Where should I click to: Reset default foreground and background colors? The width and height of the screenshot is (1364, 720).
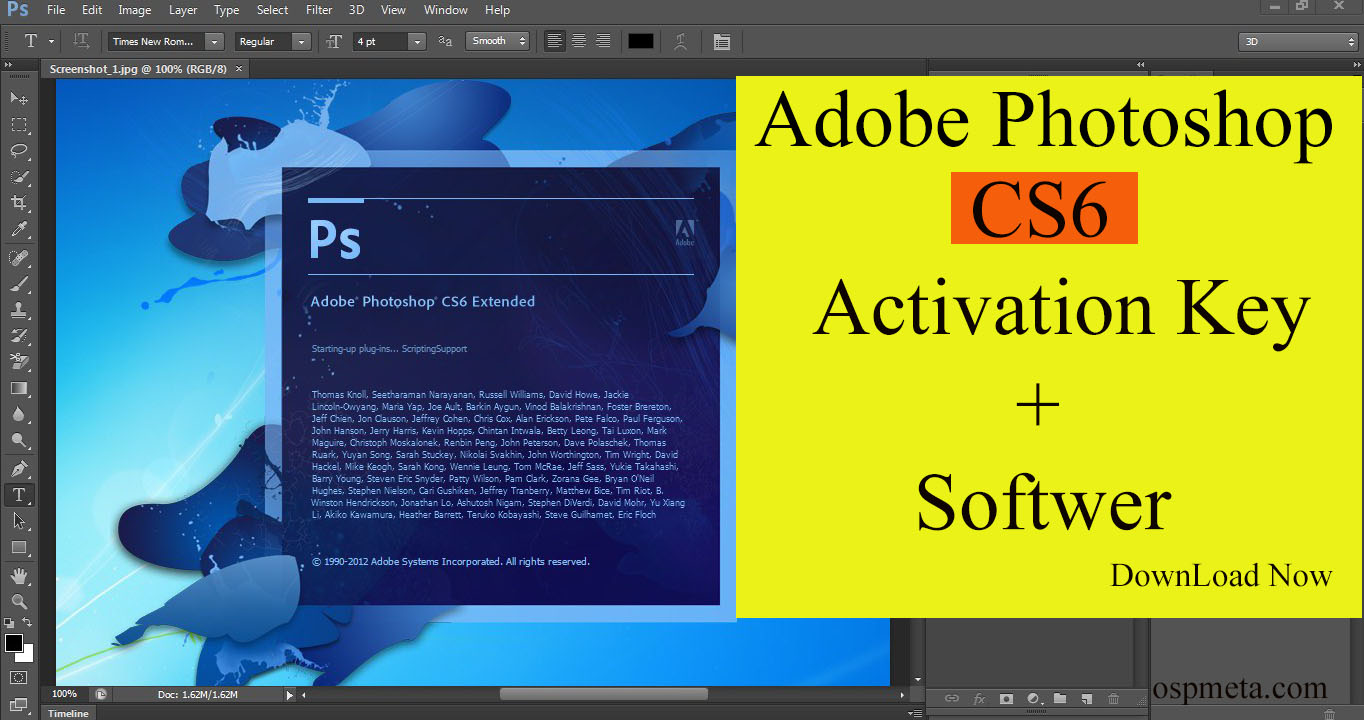click(9, 622)
